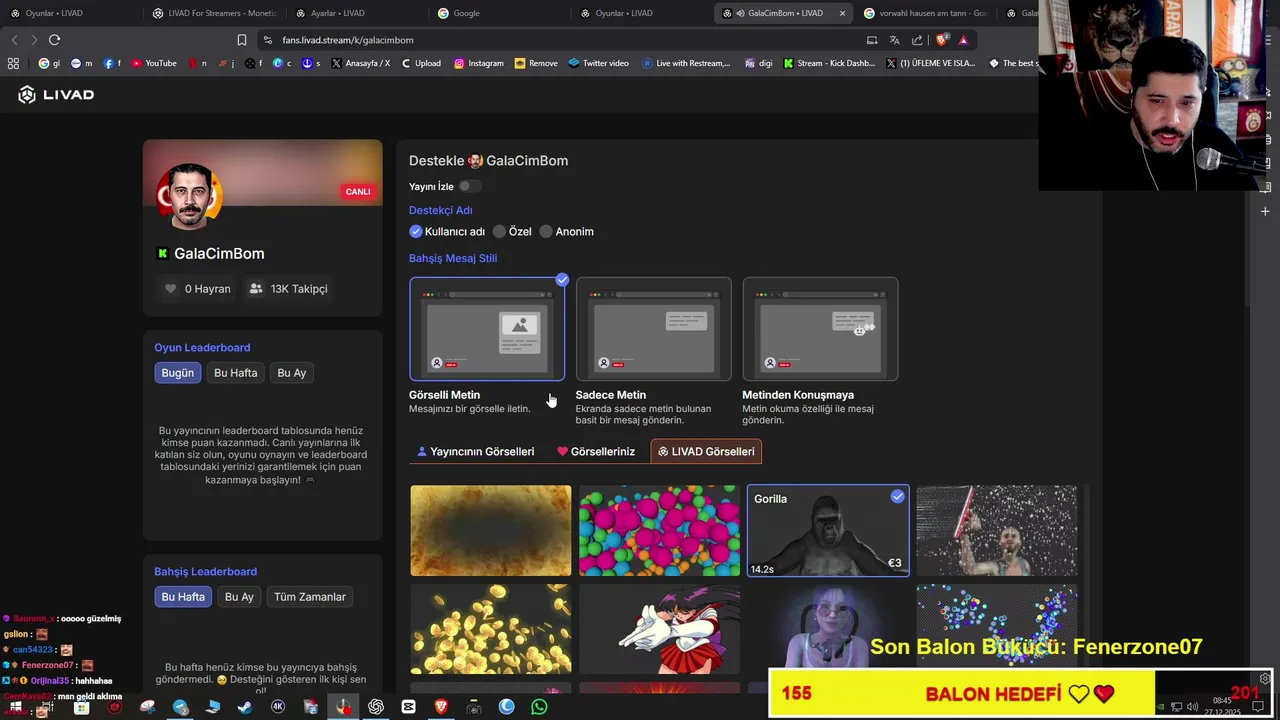Open Stream - Kick Dashboard bookmark
Screen dimensions: 1280x720
point(828,63)
